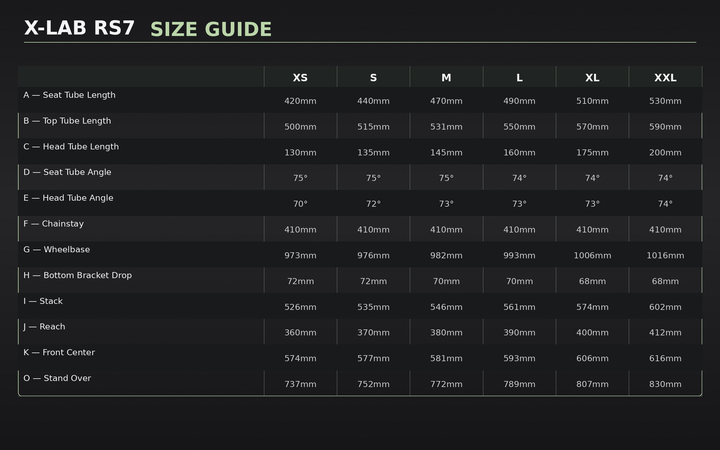Click the X-LAB RS7 title

pos(79,28)
